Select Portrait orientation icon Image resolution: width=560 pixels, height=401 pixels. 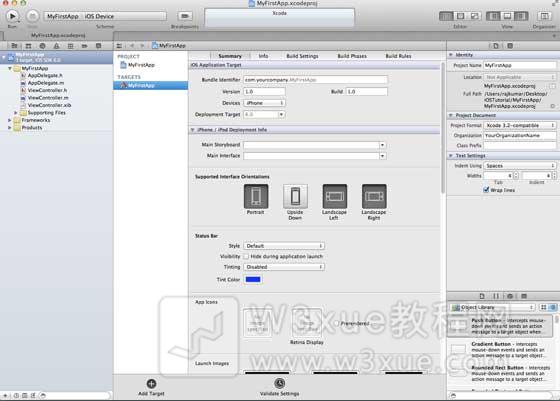point(256,196)
